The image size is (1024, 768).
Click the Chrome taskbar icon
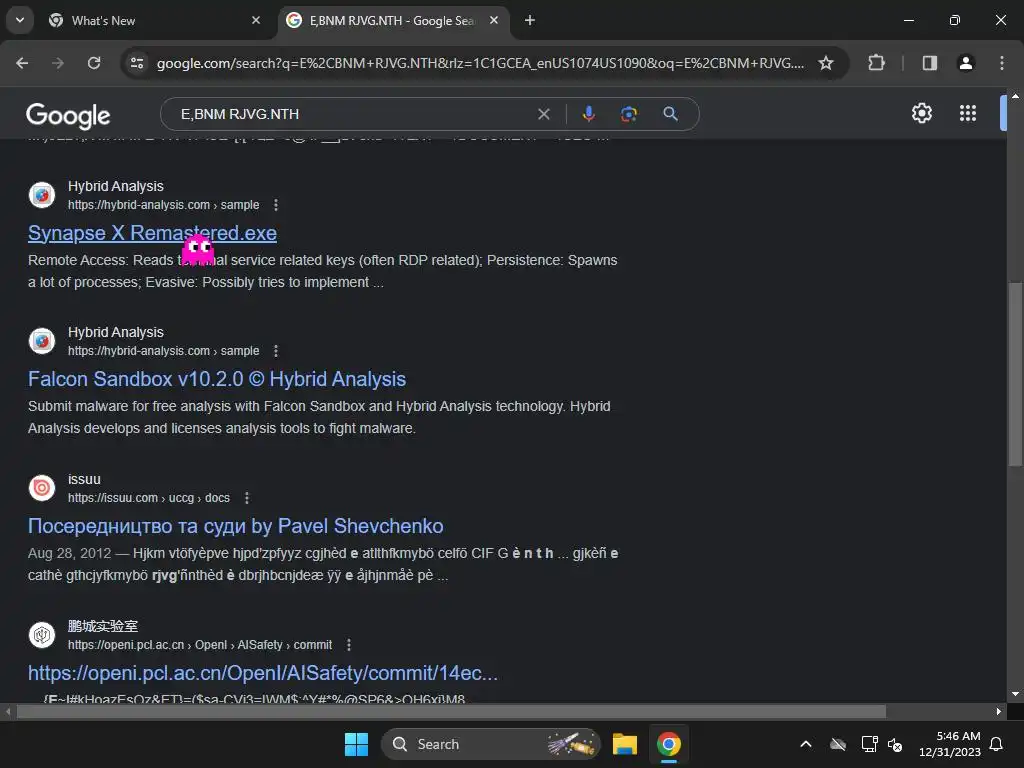click(669, 744)
